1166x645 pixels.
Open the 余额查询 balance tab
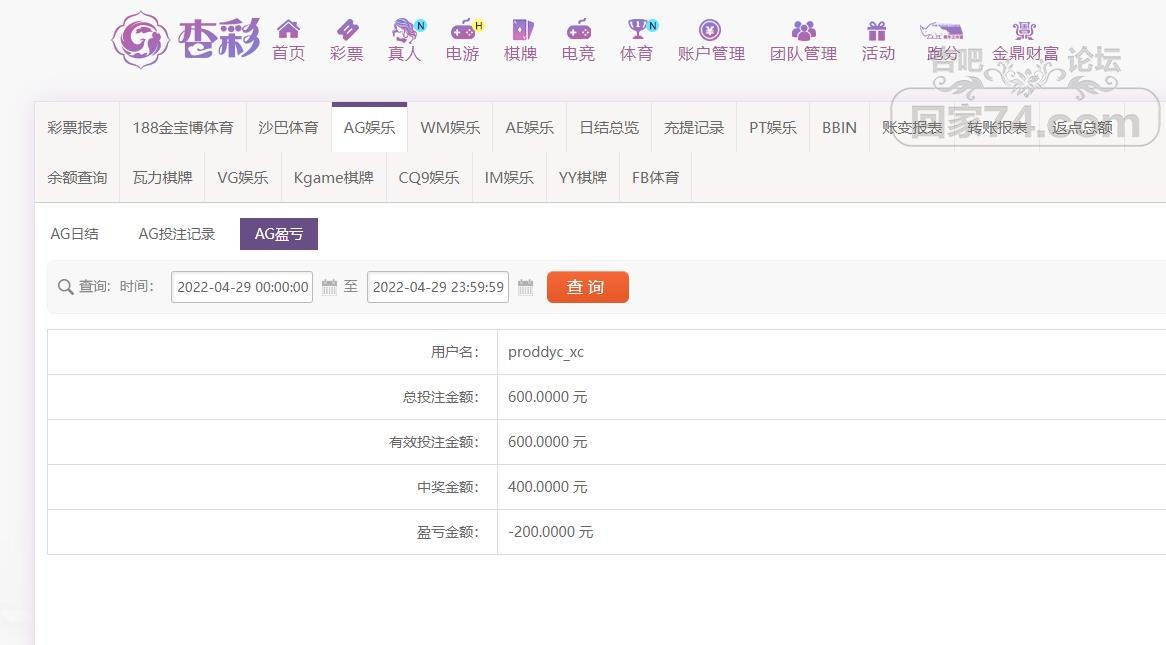pyautogui.click(x=77, y=178)
